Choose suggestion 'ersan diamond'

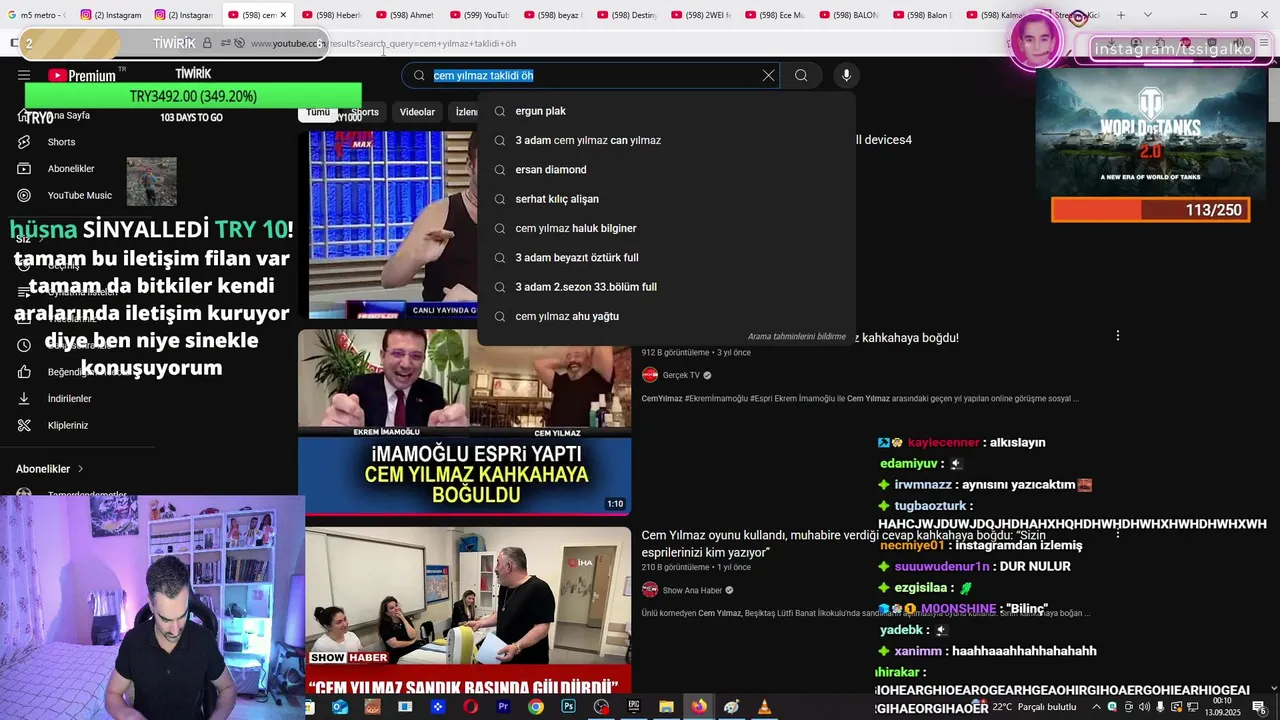point(666,170)
